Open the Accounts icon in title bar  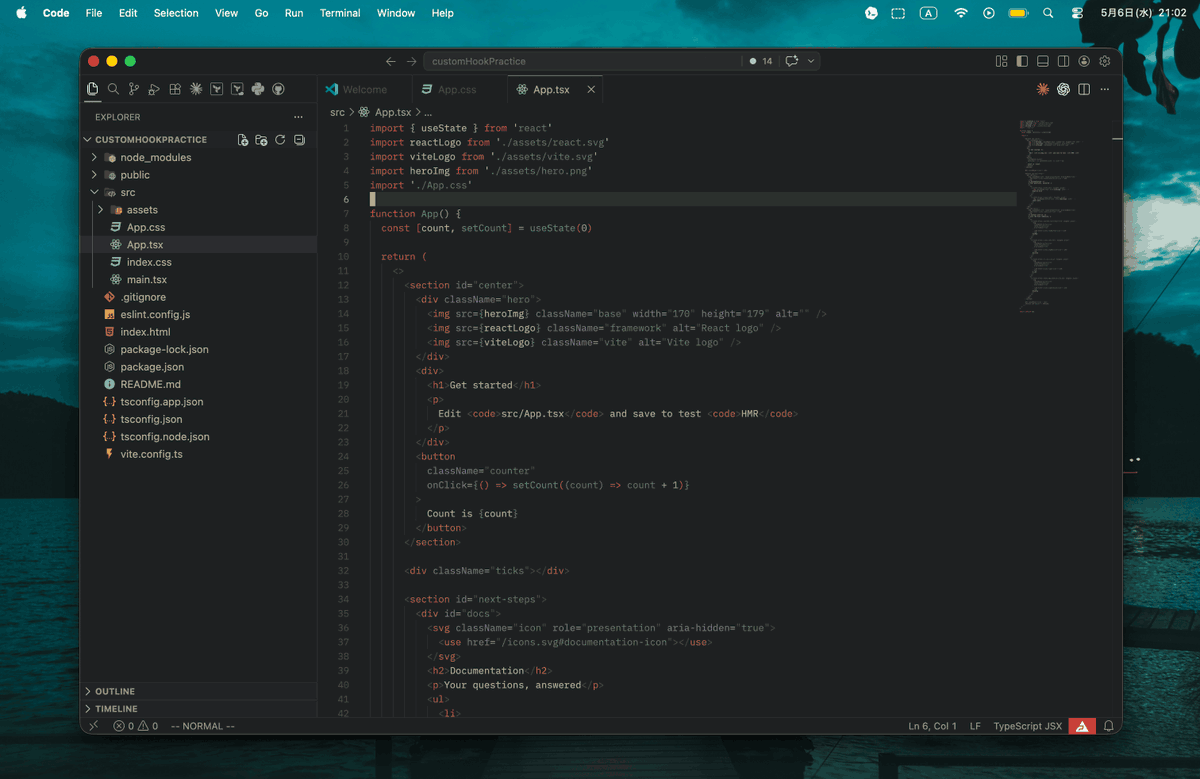[1084, 61]
